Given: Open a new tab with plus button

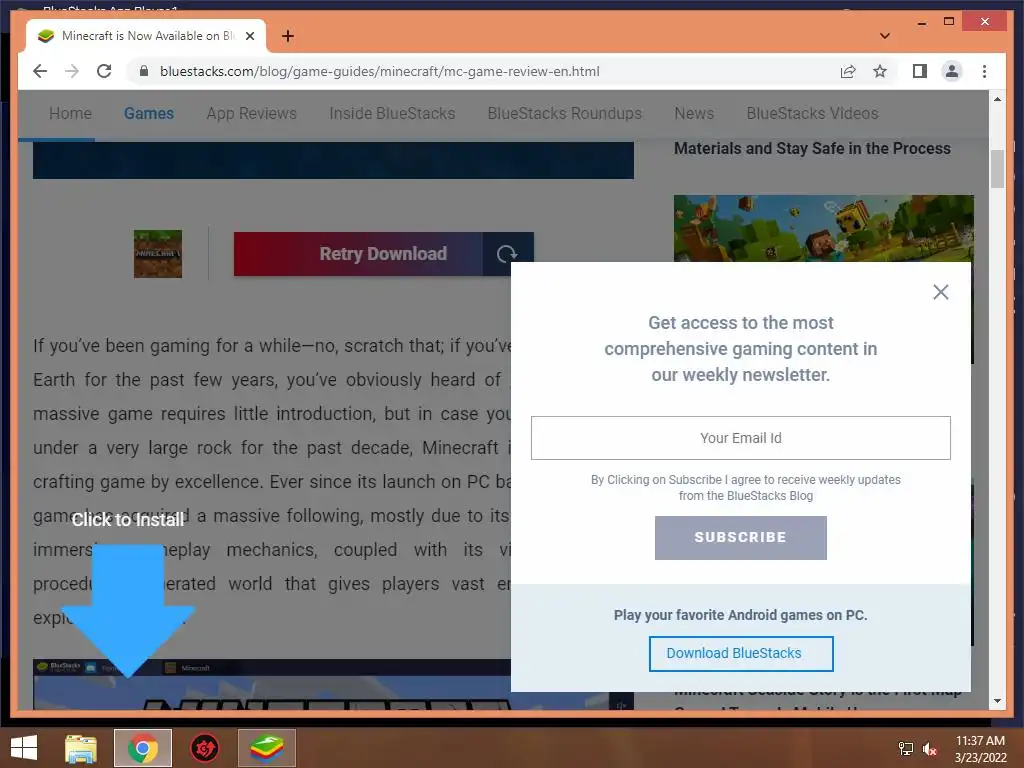Looking at the screenshot, I should point(287,36).
